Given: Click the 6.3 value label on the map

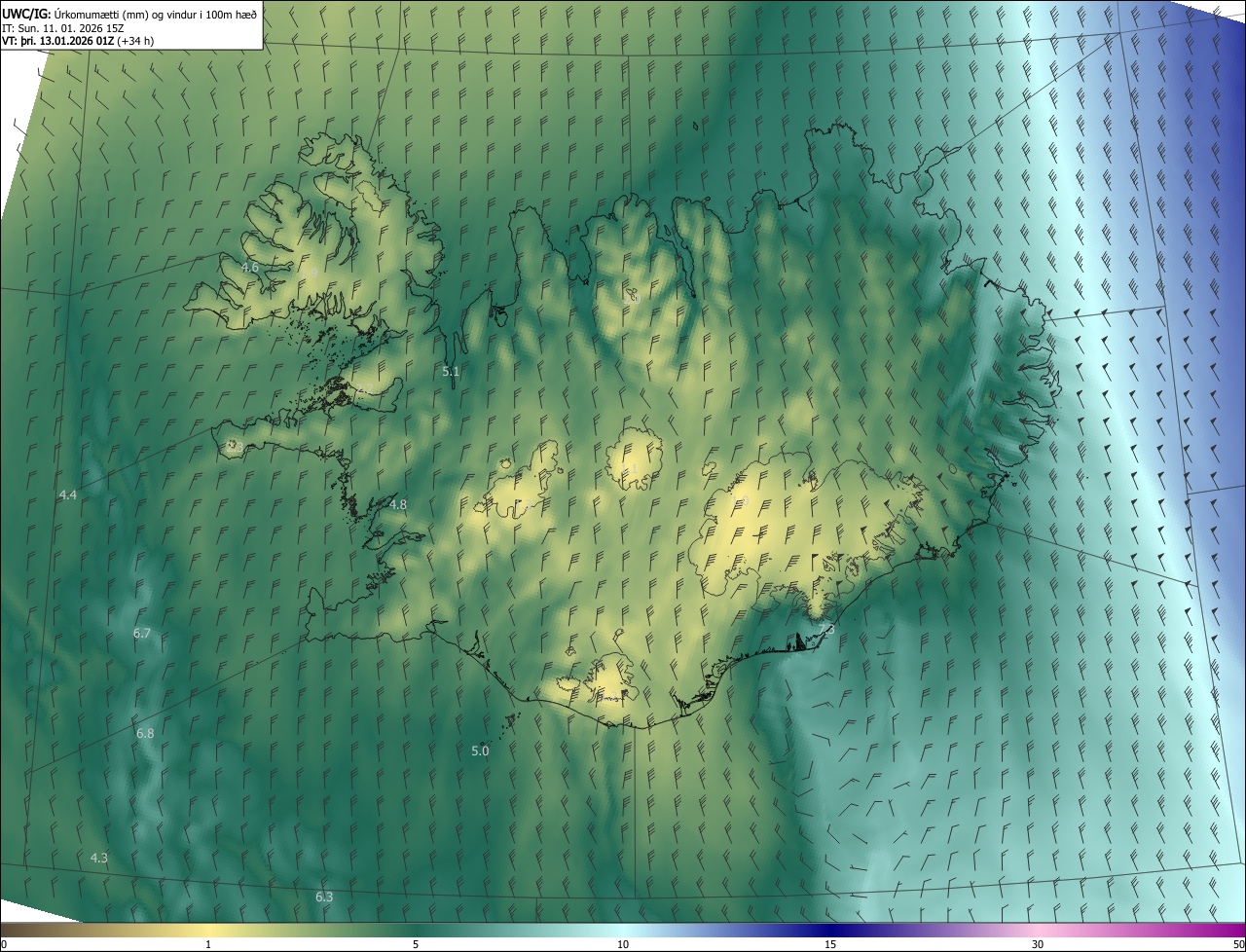Looking at the screenshot, I should pyautogui.click(x=324, y=897).
